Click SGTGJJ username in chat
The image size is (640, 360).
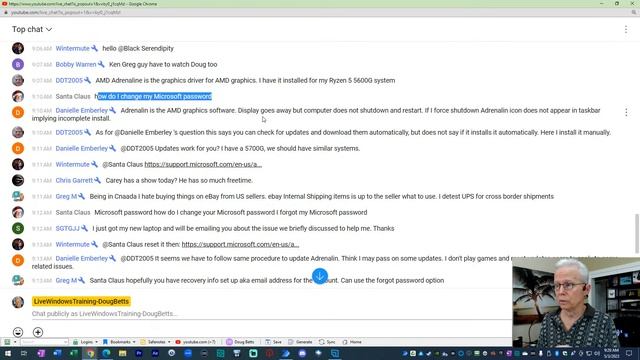(68, 229)
